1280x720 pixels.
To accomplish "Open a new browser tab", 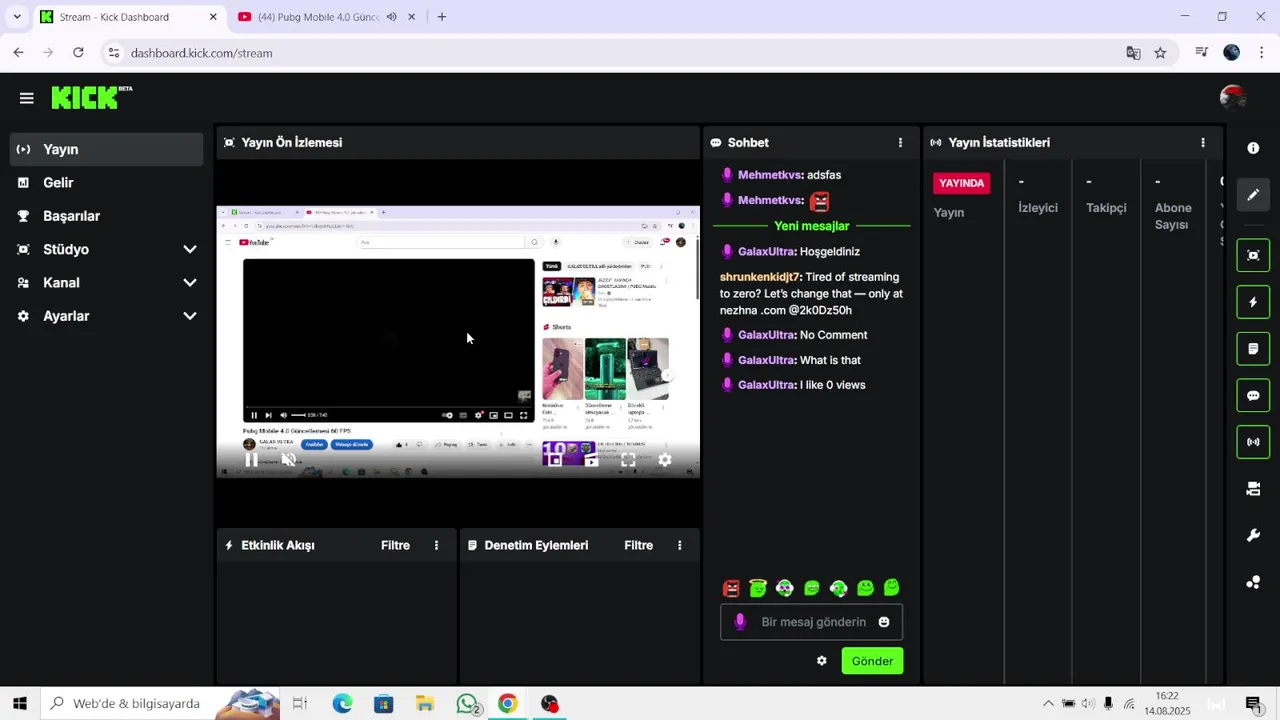I will pyautogui.click(x=441, y=17).
